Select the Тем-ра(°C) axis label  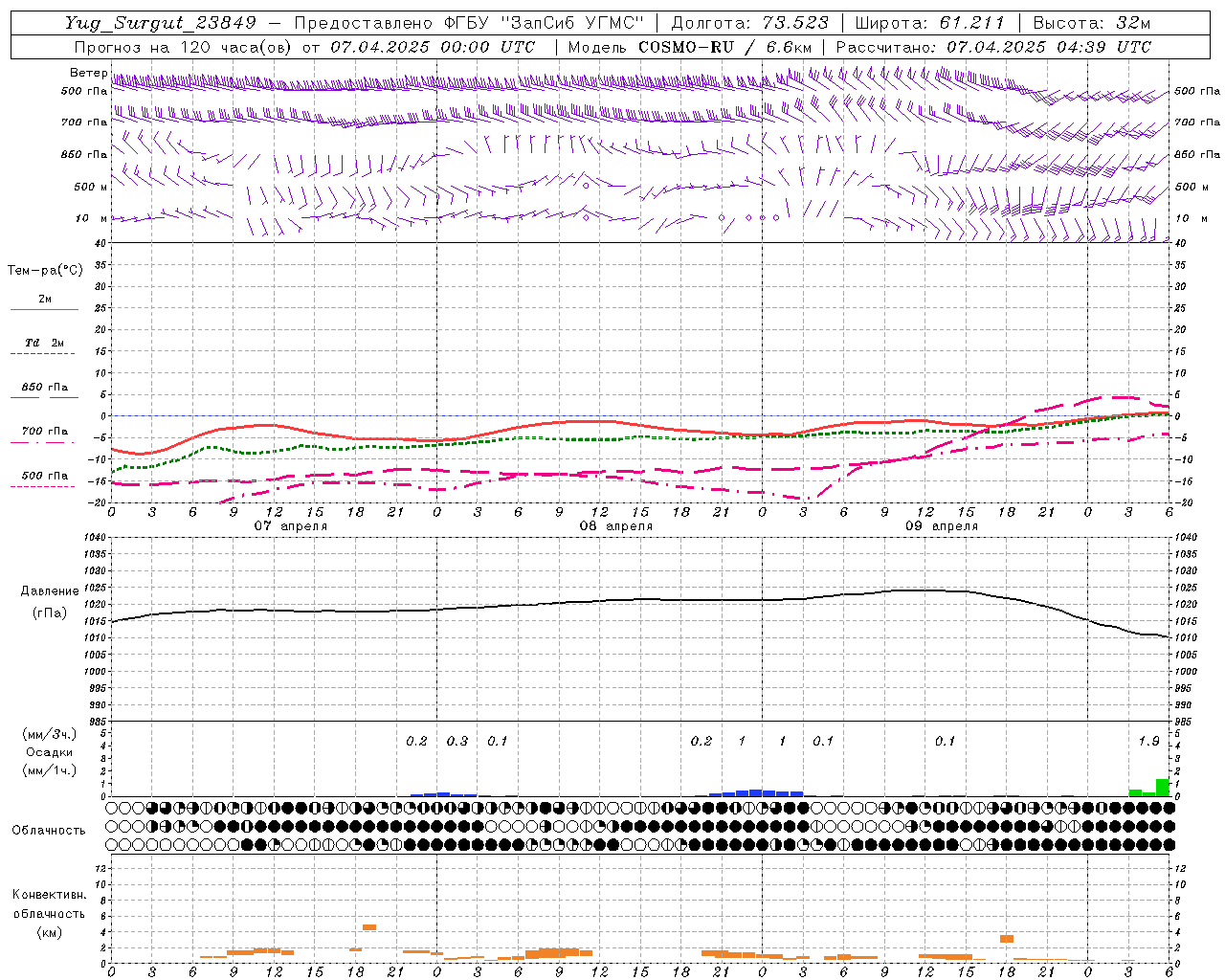tap(45, 271)
